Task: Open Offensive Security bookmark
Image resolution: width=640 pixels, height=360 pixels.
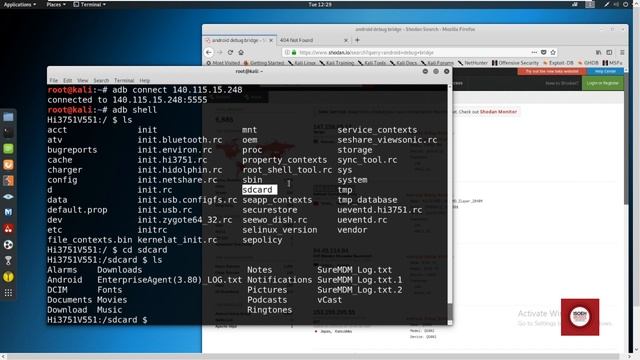Action: (516, 63)
